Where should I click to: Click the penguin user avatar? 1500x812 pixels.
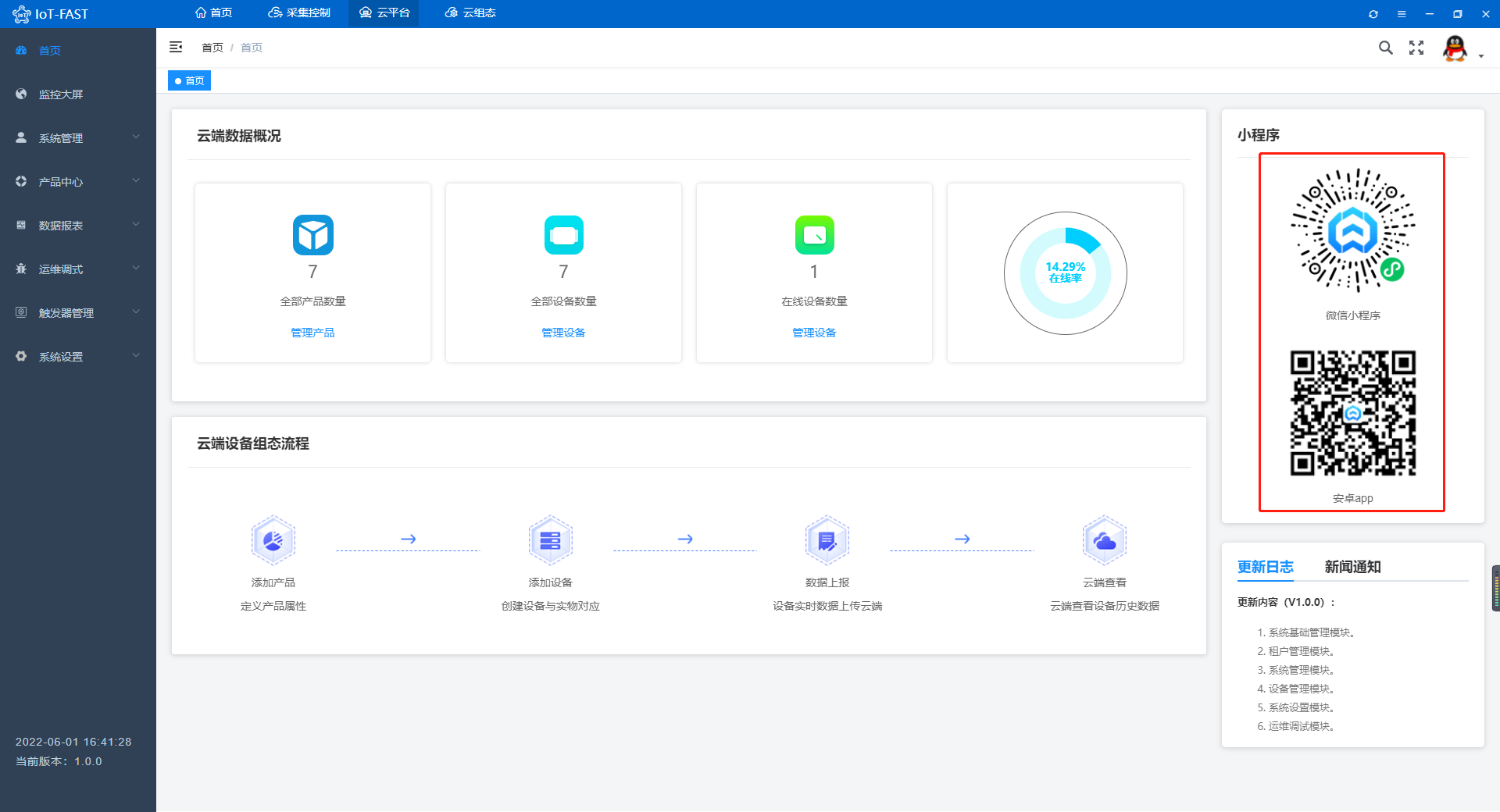tap(1455, 48)
